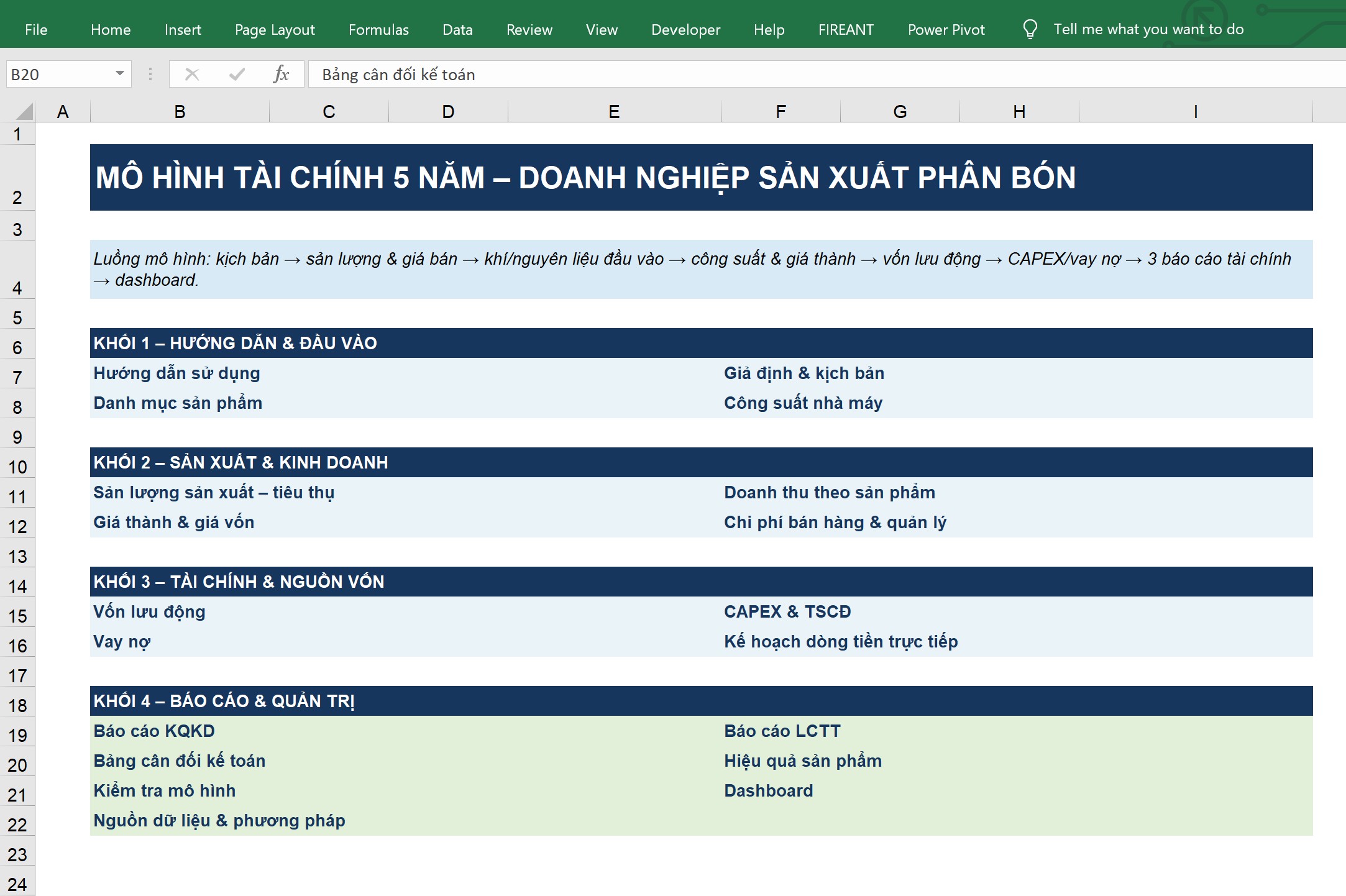Image resolution: width=1346 pixels, height=896 pixels.
Task: Open the Developer tab
Action: pos(685,29)
